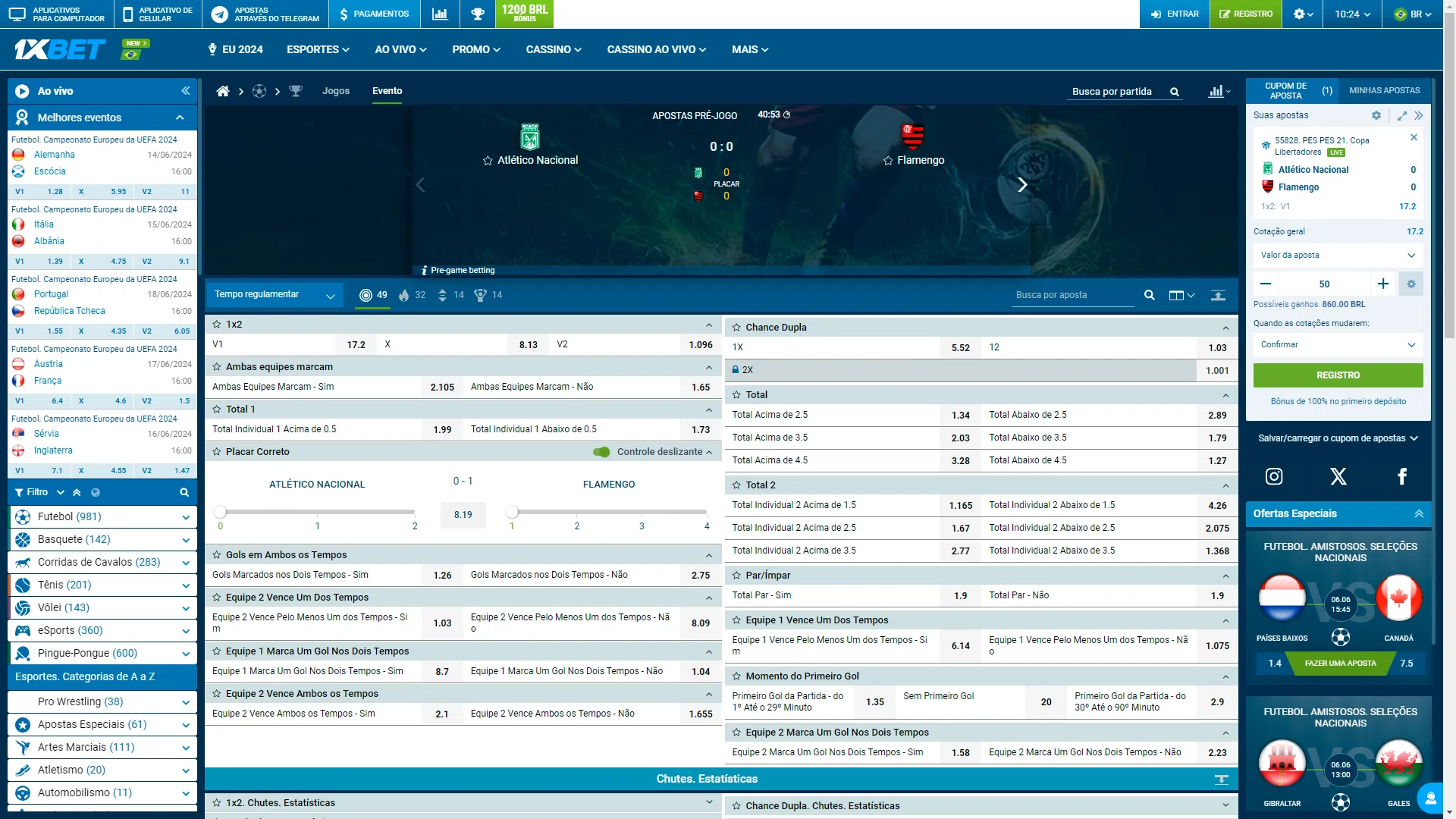This screenshot has height=819, width=1456.
Task: Open Valor da aposta dropdown
Action: tap(1338, 255)
